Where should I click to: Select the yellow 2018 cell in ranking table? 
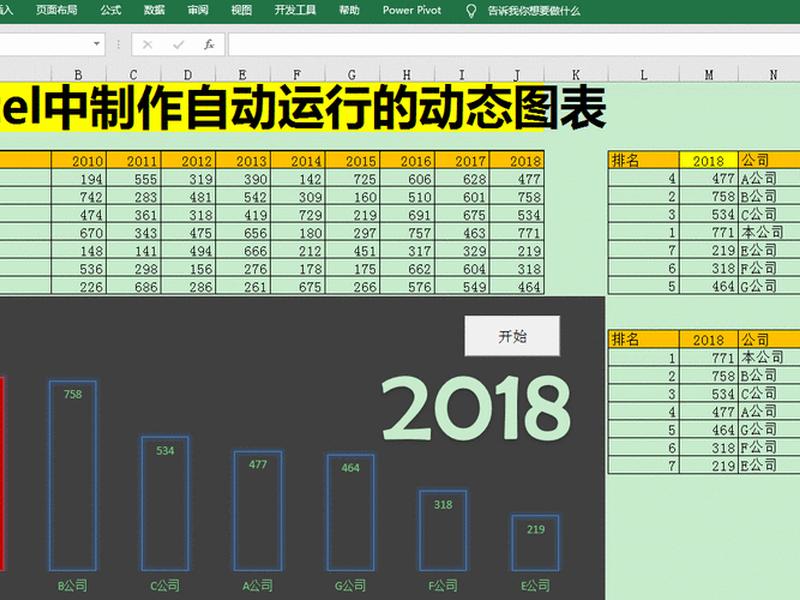click(x=709, y=160)
